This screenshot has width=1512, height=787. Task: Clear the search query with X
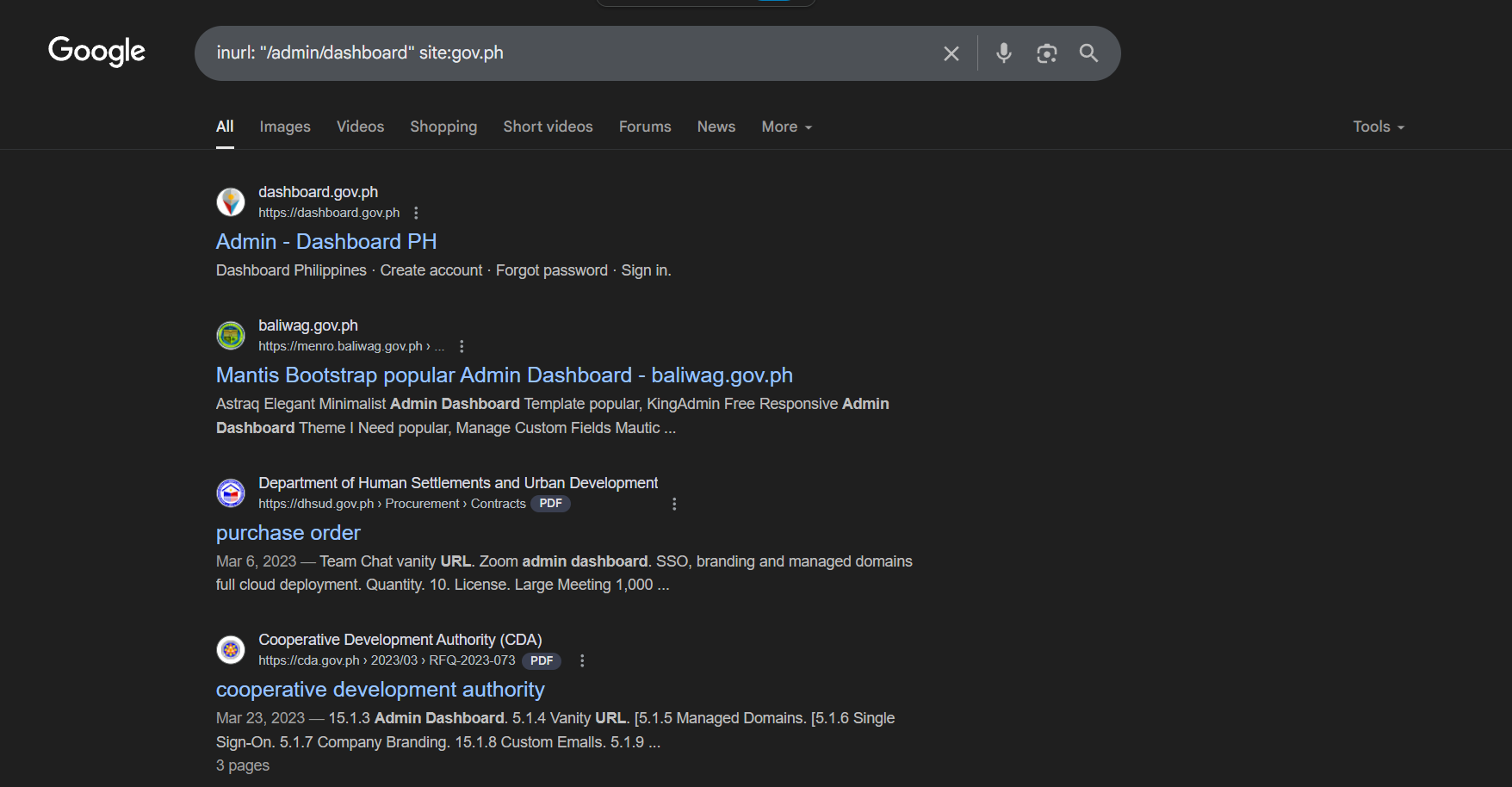click(x=951, y=53)
